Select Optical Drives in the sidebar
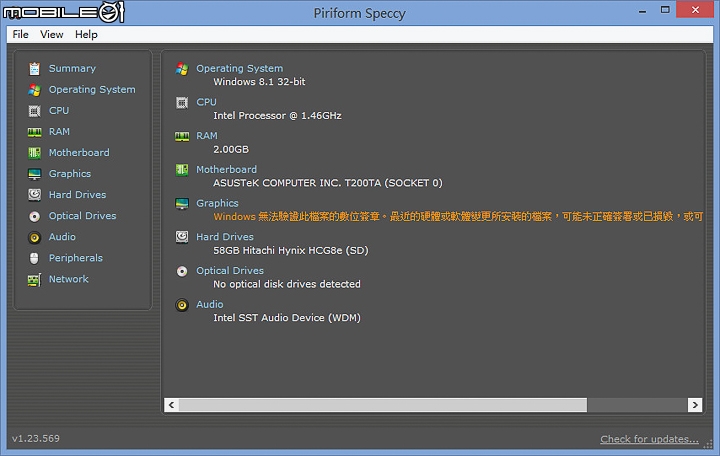The image size is (720, 456). point(83,216)
